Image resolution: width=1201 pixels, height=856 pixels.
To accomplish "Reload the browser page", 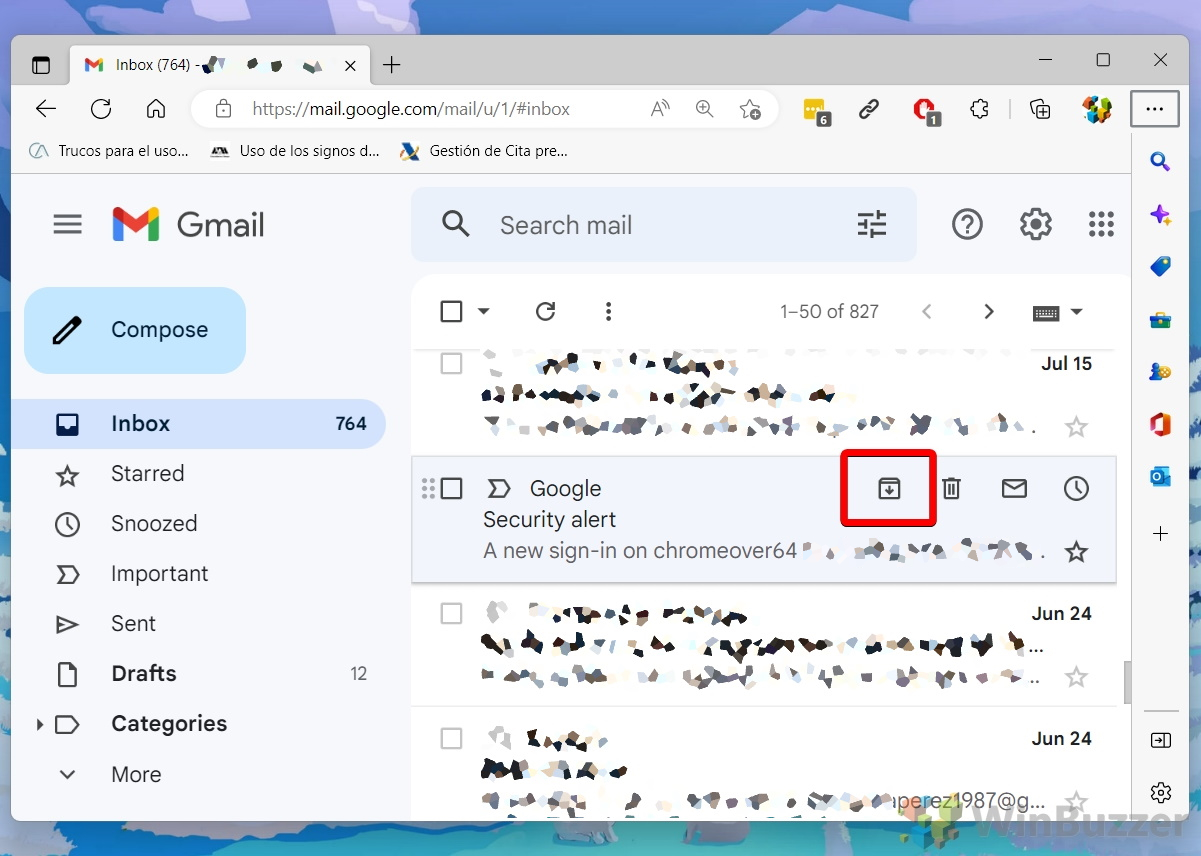I will [x=101, y=109].
